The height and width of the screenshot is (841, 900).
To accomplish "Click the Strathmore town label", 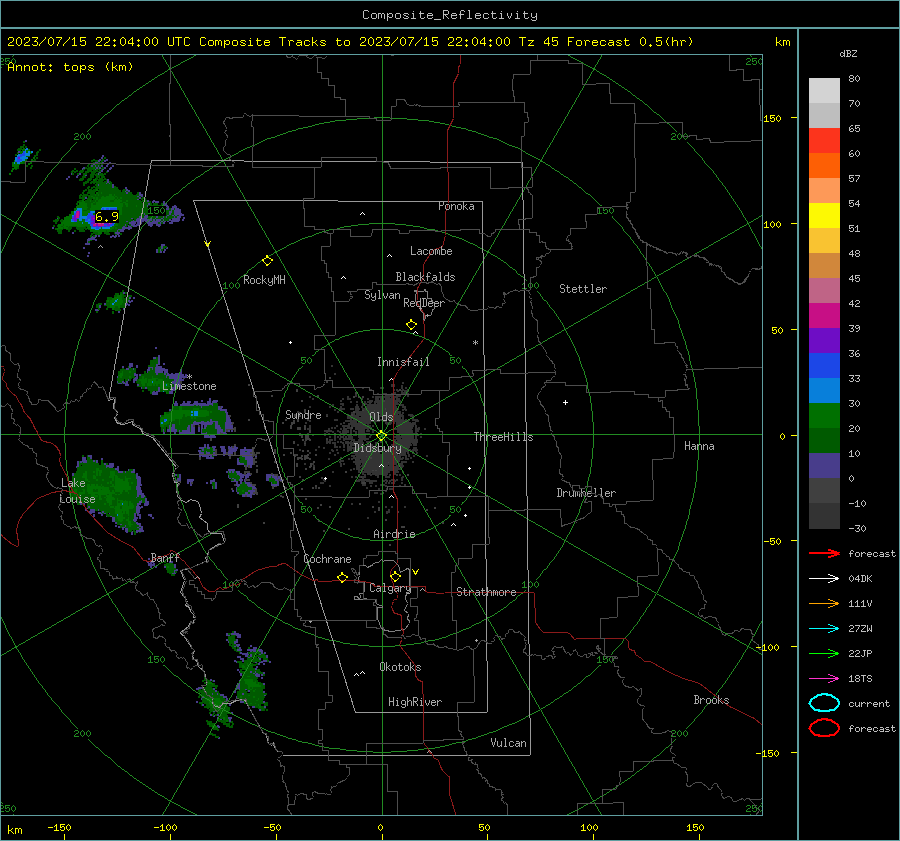I will tap(486, 592).
